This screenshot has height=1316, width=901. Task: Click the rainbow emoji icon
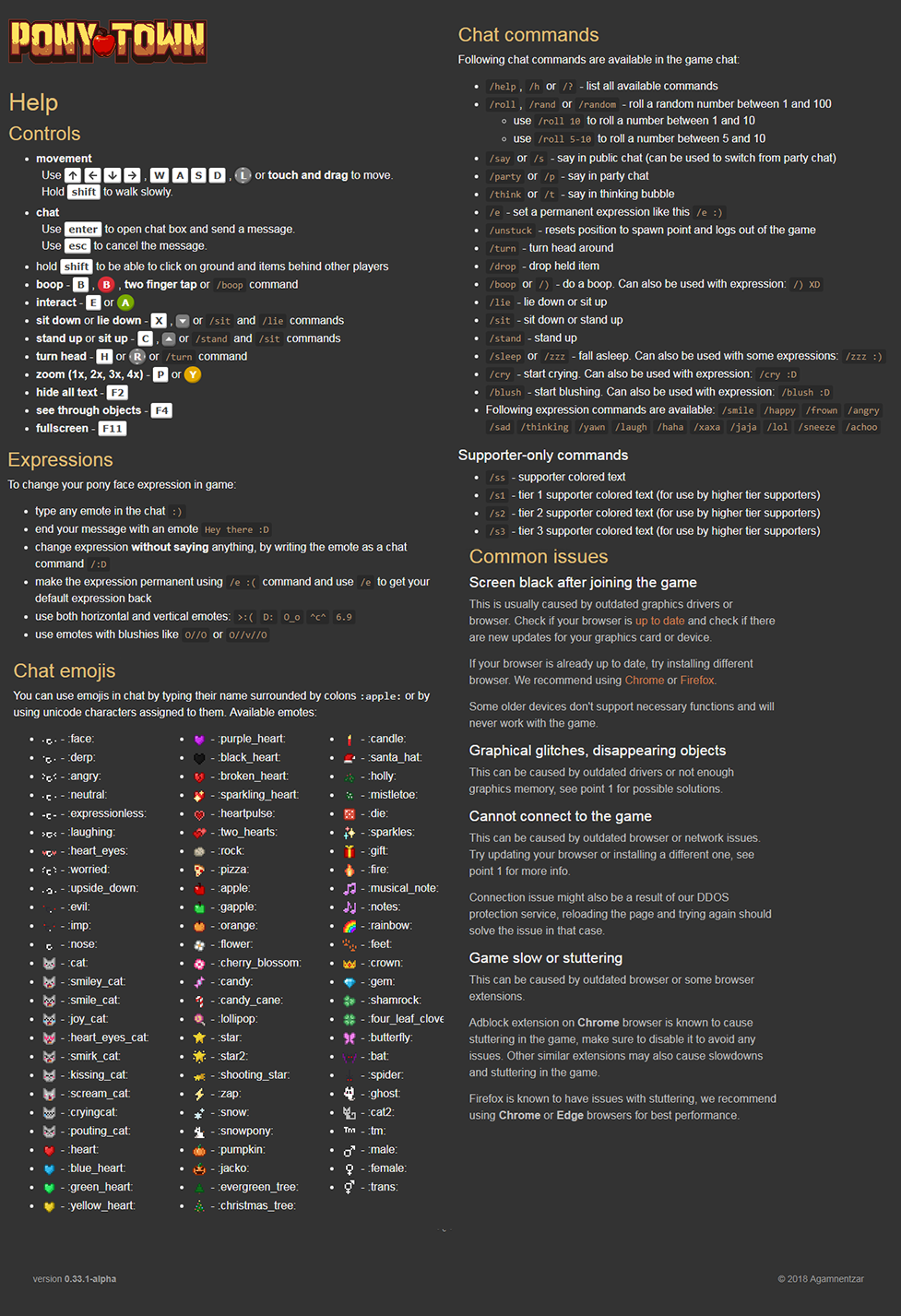(x=350, y=926)
